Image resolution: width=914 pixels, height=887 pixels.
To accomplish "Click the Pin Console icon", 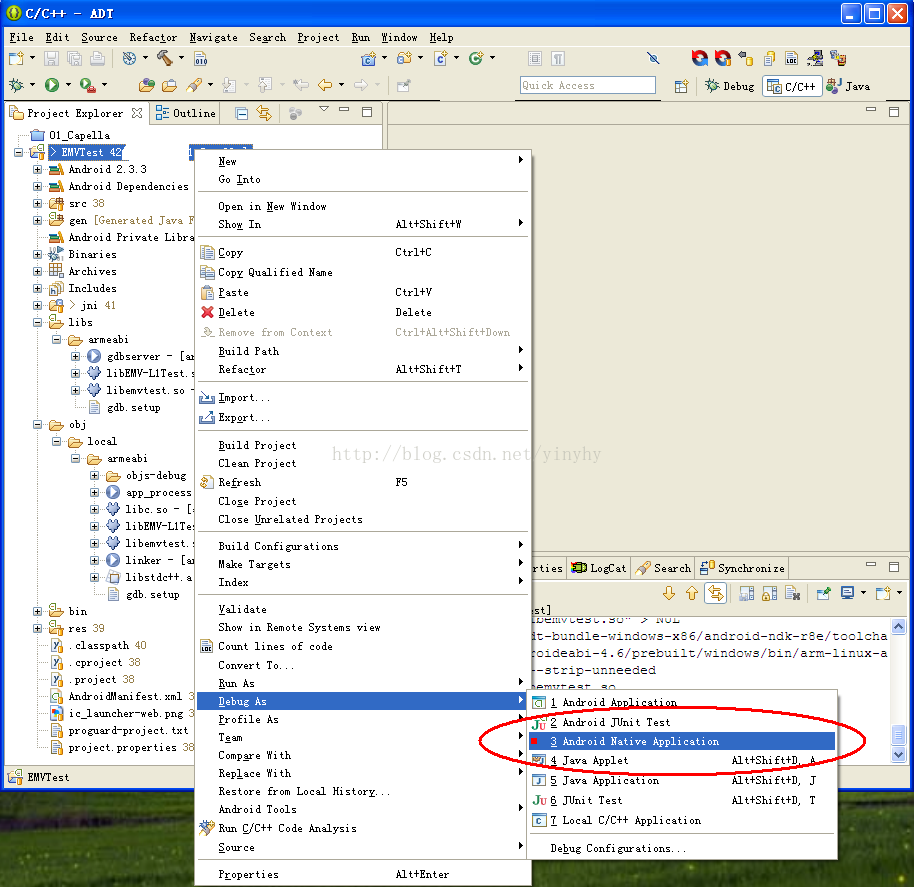I will pyautogui.click(x=824, y=593).
